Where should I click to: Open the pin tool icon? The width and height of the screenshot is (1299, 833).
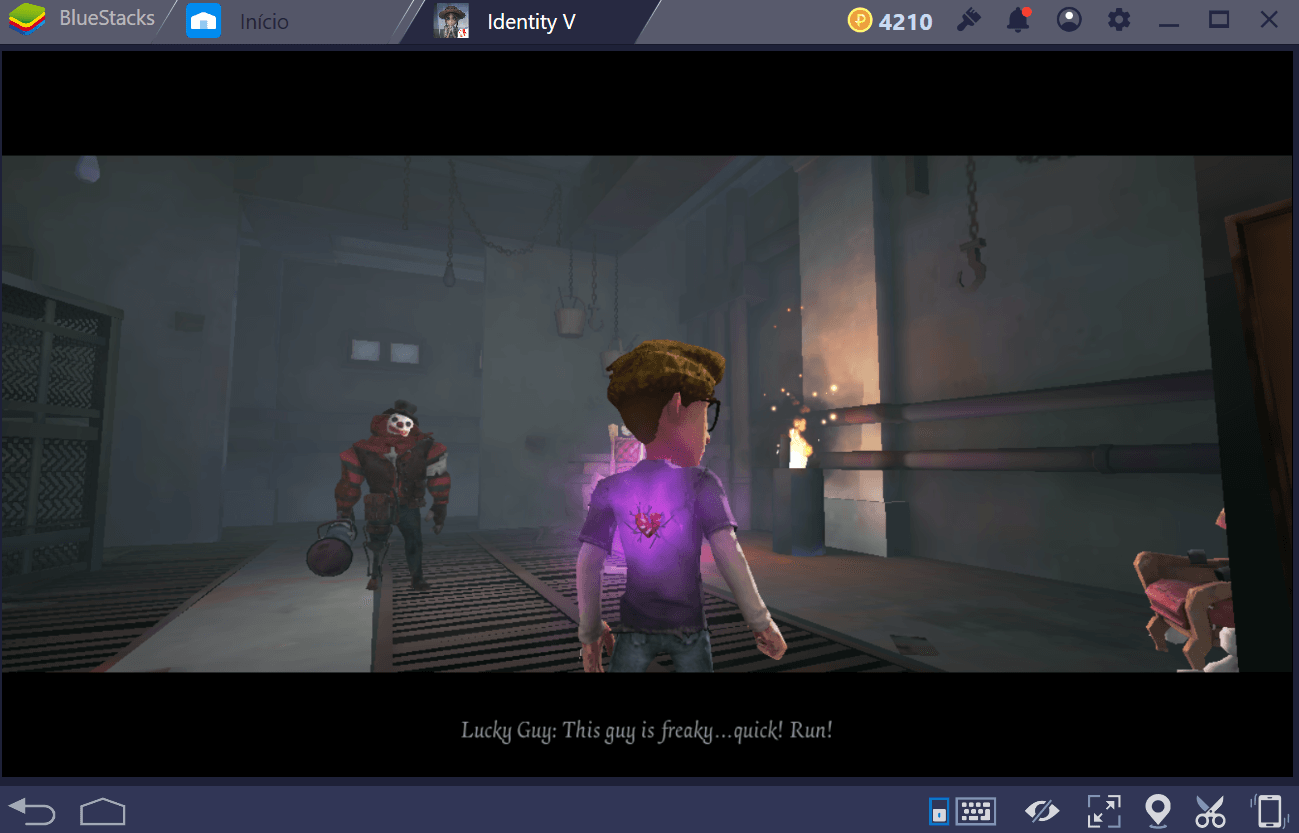coord(968,20)
